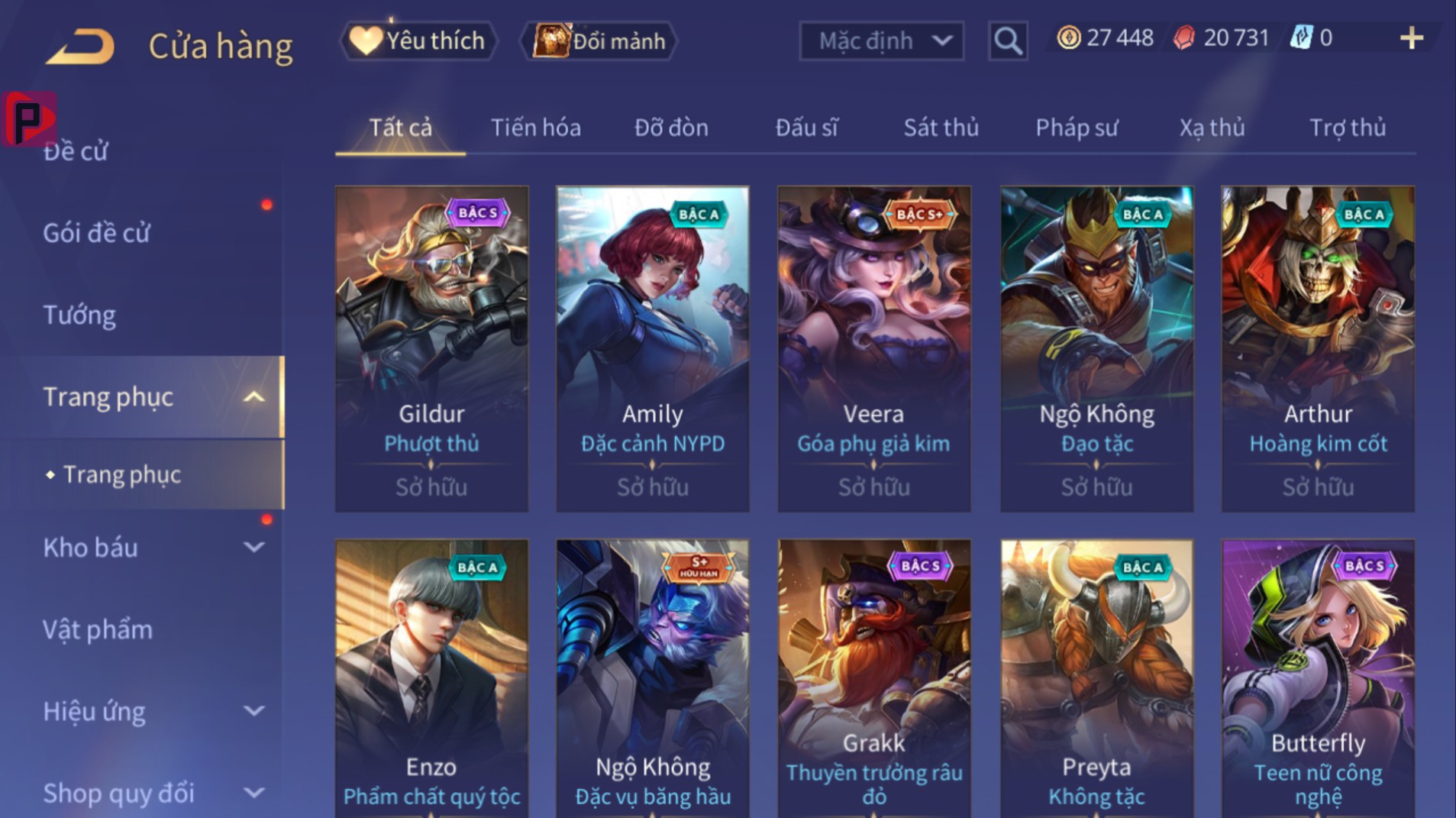This screenshot has width=1456, height=818.
Task: Click the golden back arrow icon
Action: click(80, 46)
